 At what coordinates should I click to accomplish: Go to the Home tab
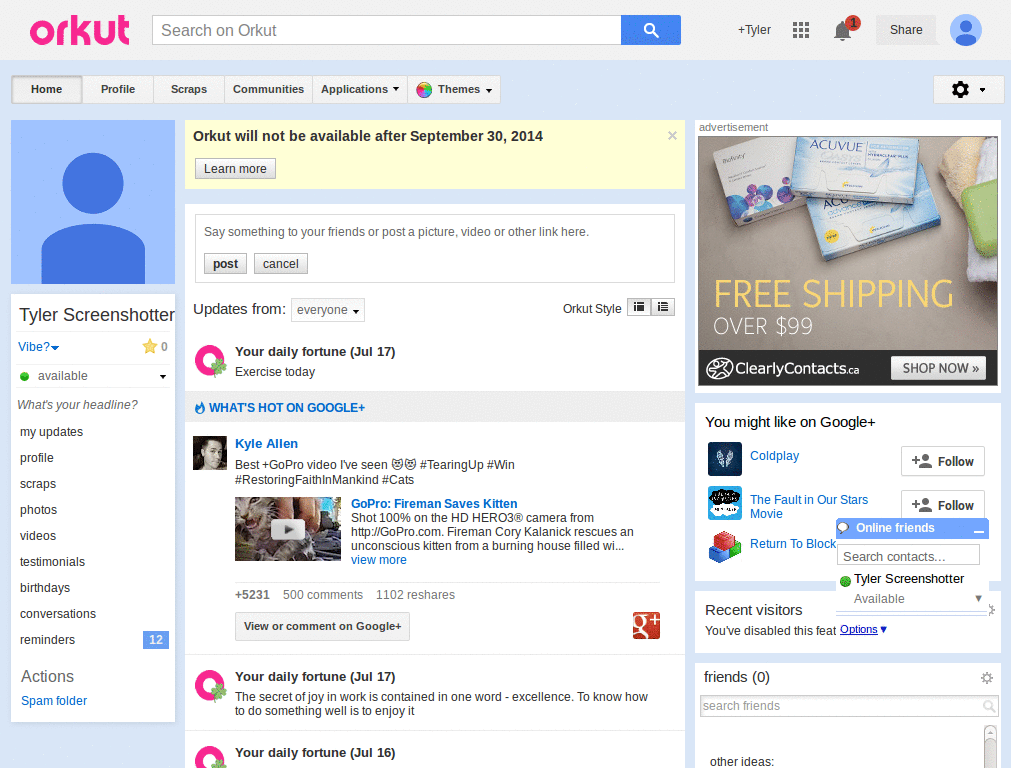point(46,89)
